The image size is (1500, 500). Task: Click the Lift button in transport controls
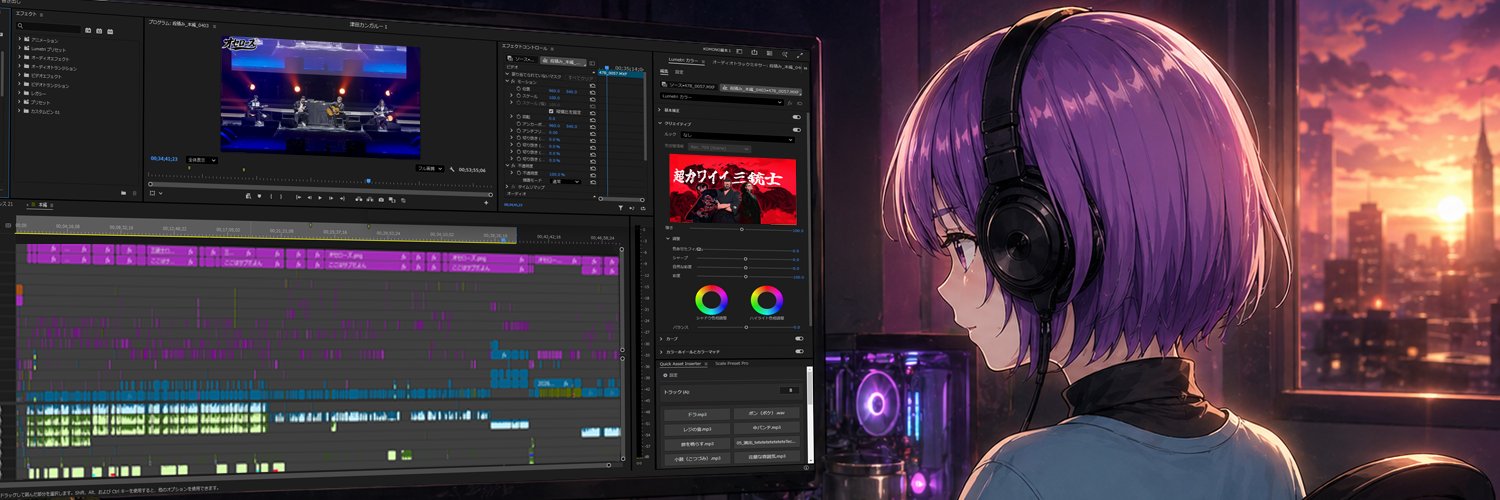(358, 199)
